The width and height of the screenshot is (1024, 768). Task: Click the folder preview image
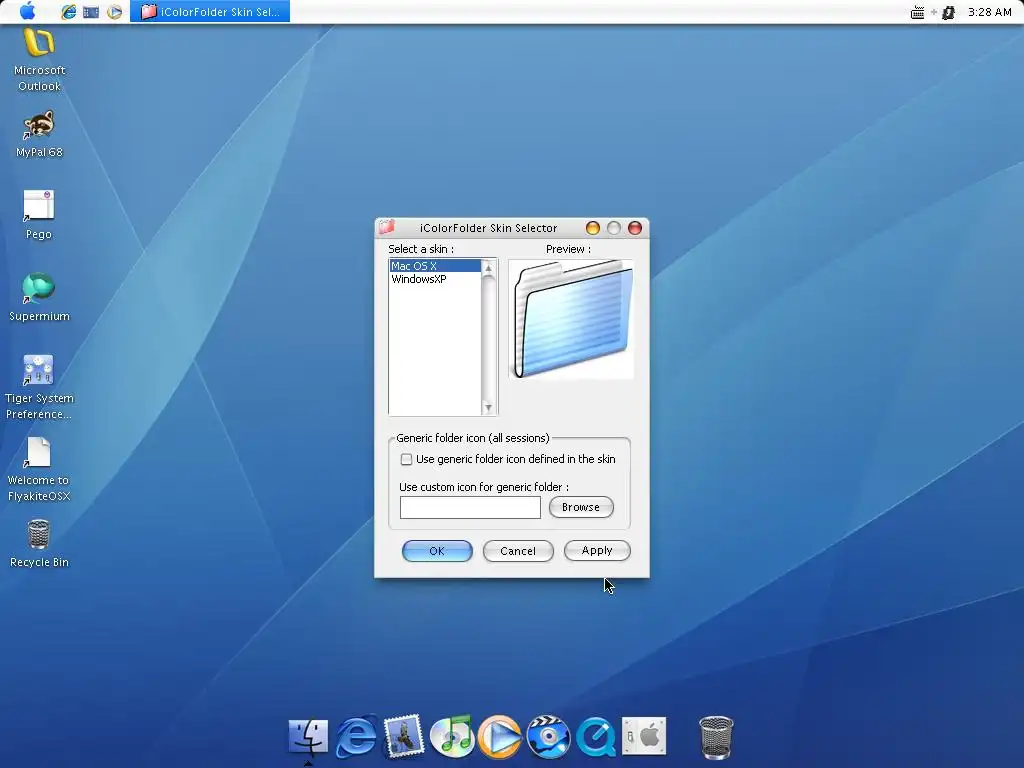(x=571, y=319)
